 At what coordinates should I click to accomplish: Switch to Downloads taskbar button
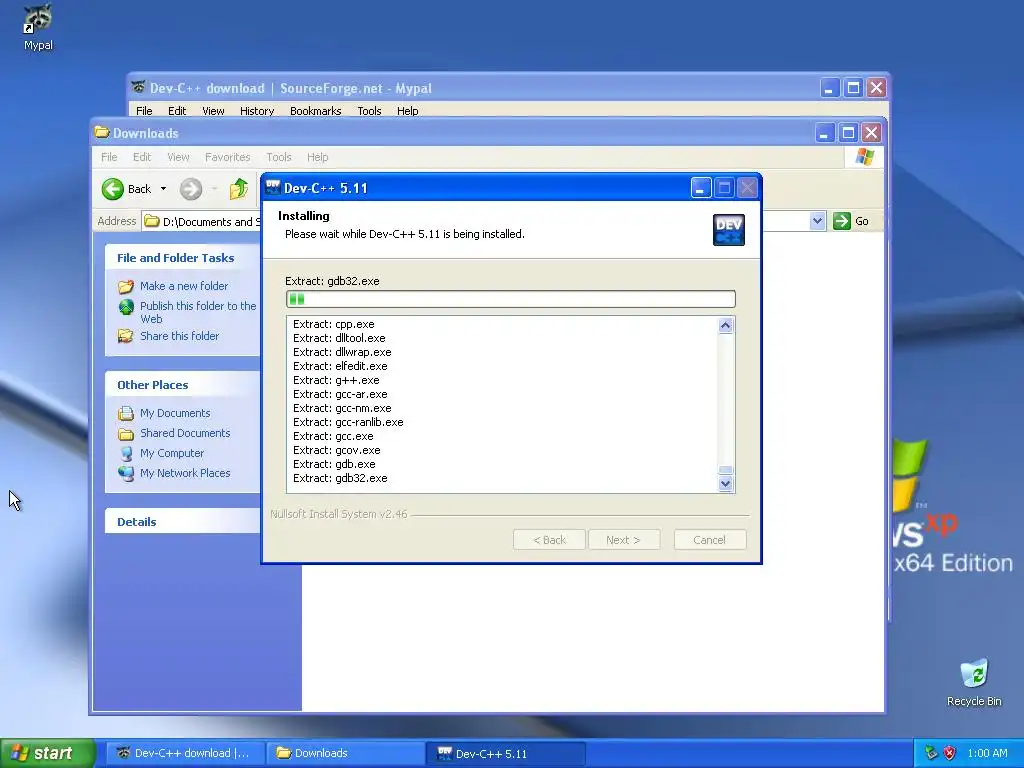pos(345,753)
